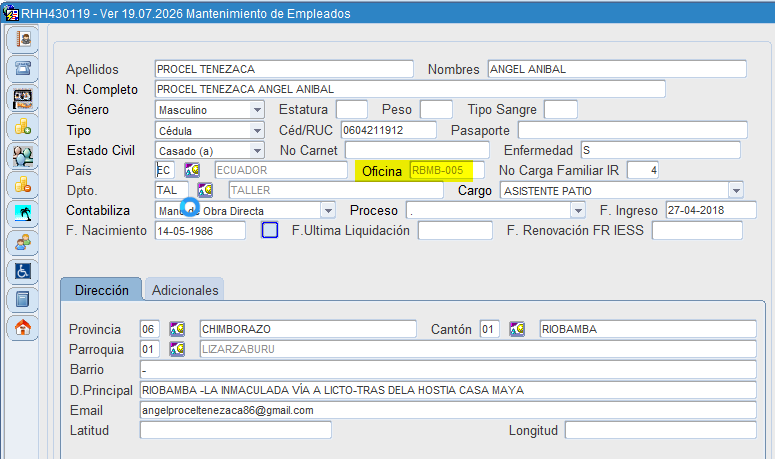Open the wheelchair disability icon

point(23,272)
